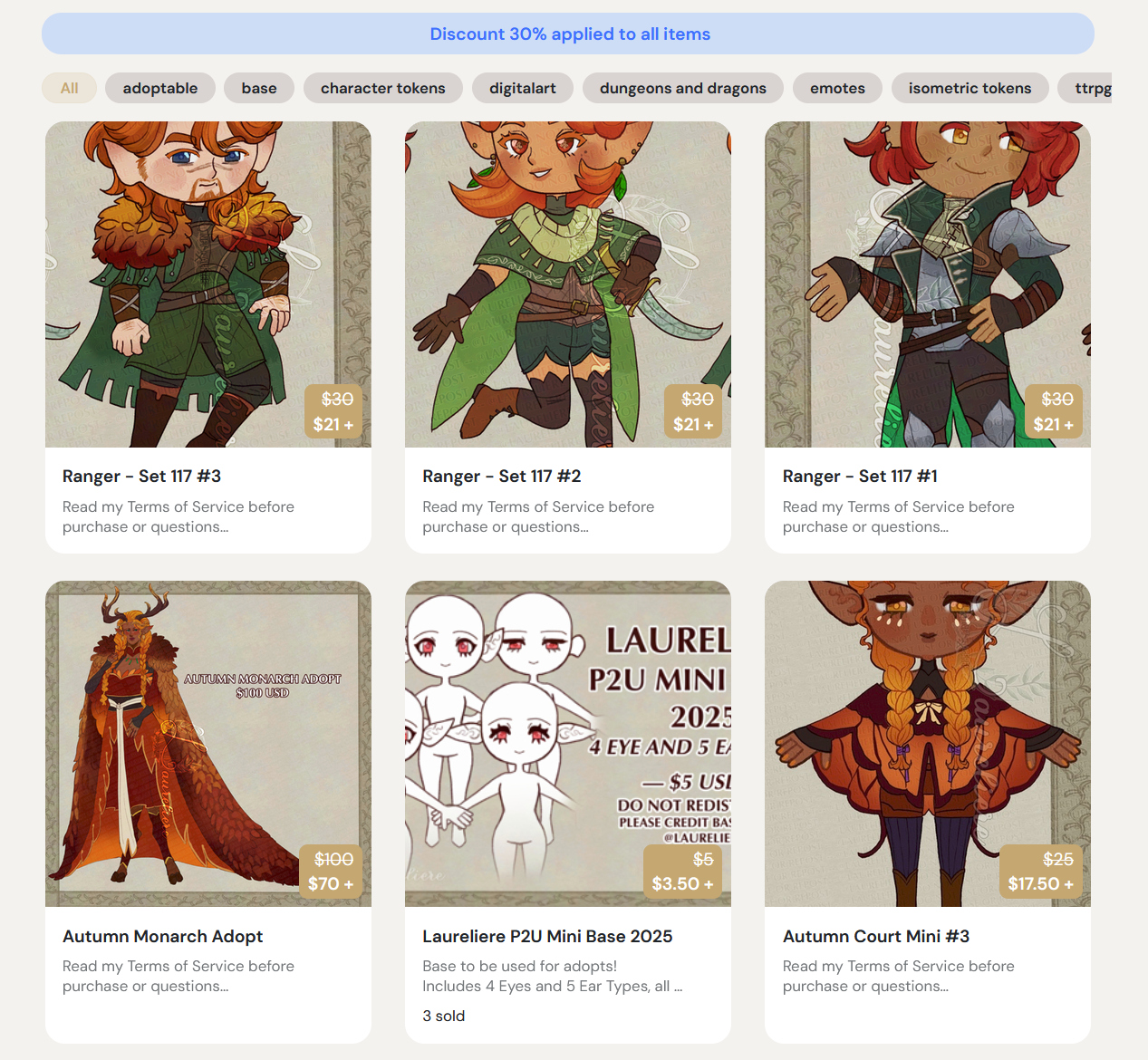Click the $17.50 price badge on Autumn Court Mini

tap(1041, 872)
